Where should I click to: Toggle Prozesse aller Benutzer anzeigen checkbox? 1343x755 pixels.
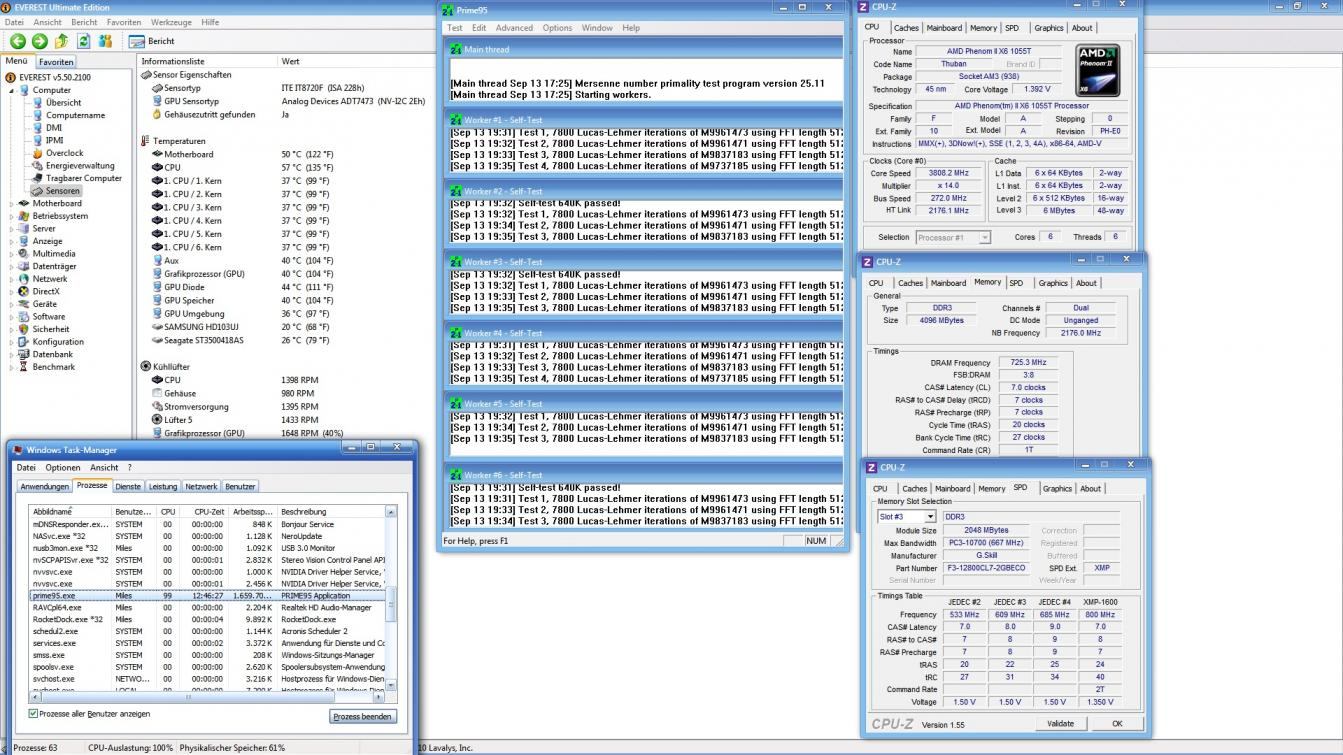[34, 714]
